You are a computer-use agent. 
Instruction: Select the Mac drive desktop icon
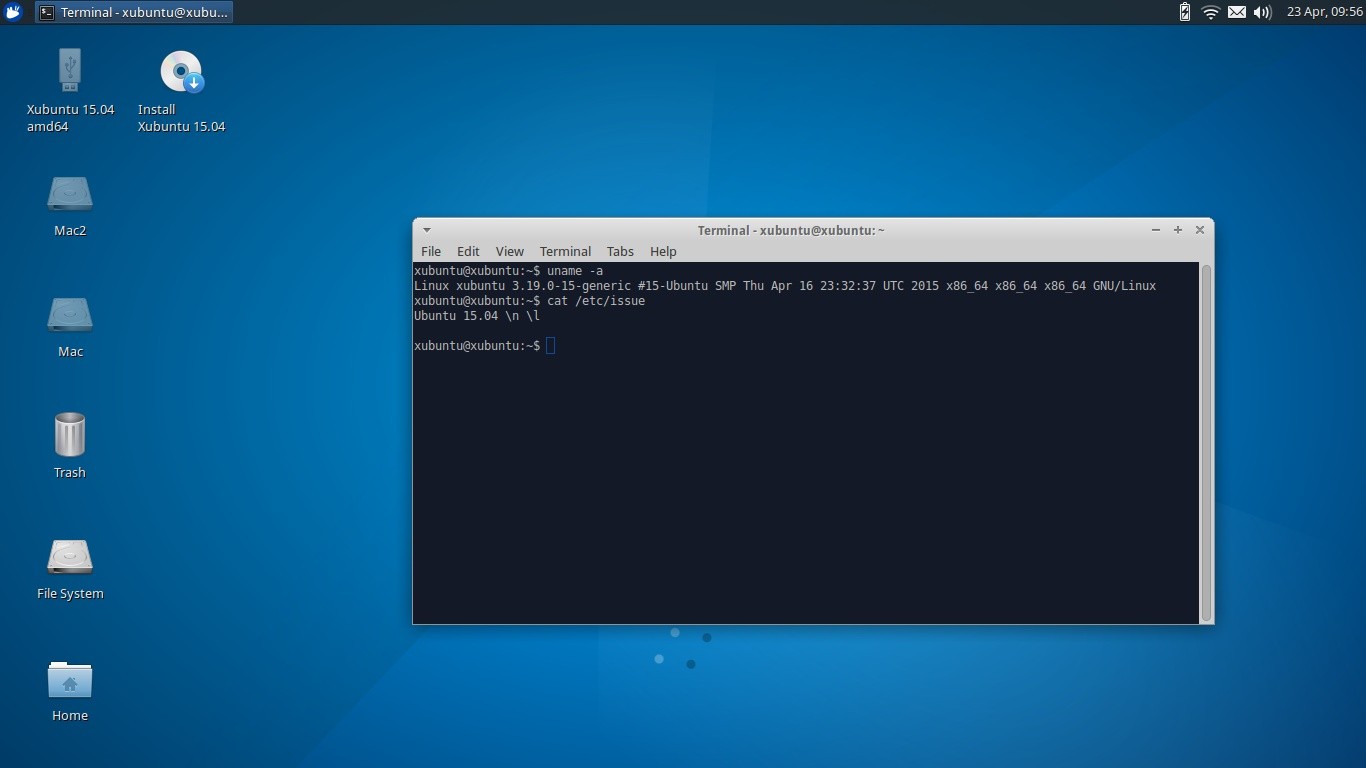[x=70, y=315]
